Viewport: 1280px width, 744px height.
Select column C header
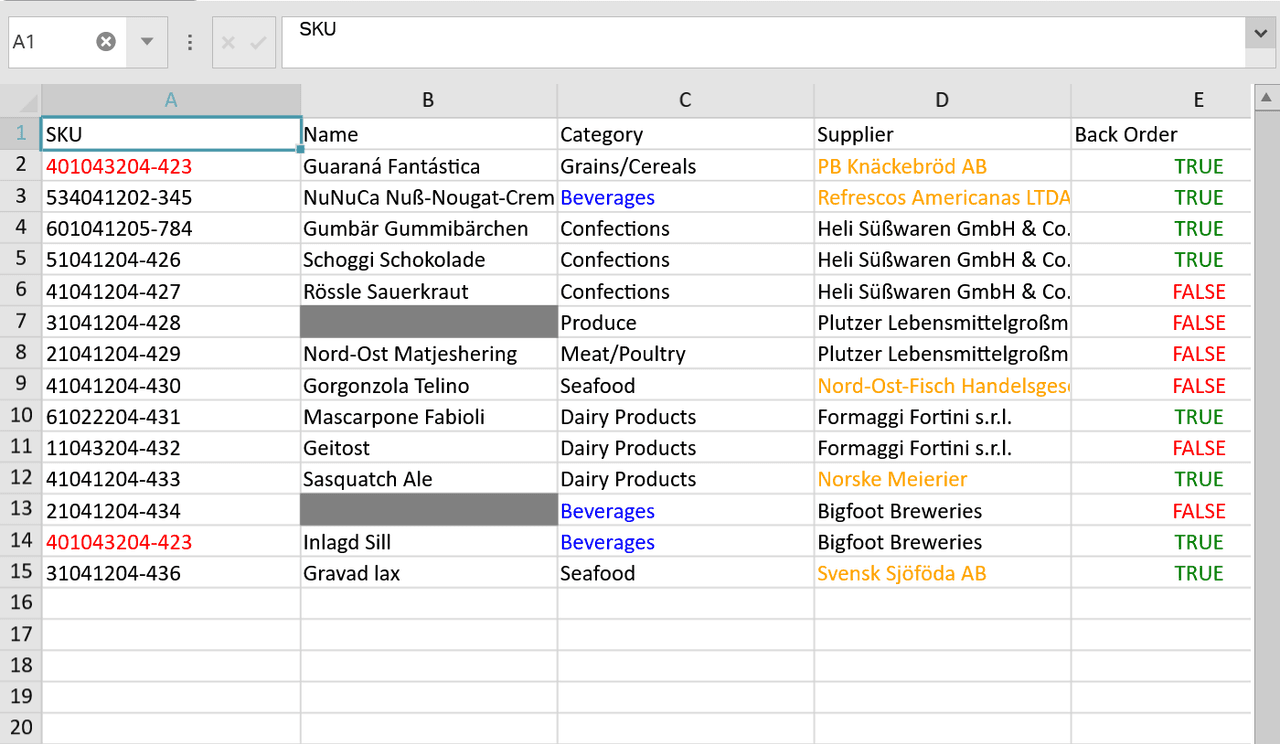685,100
